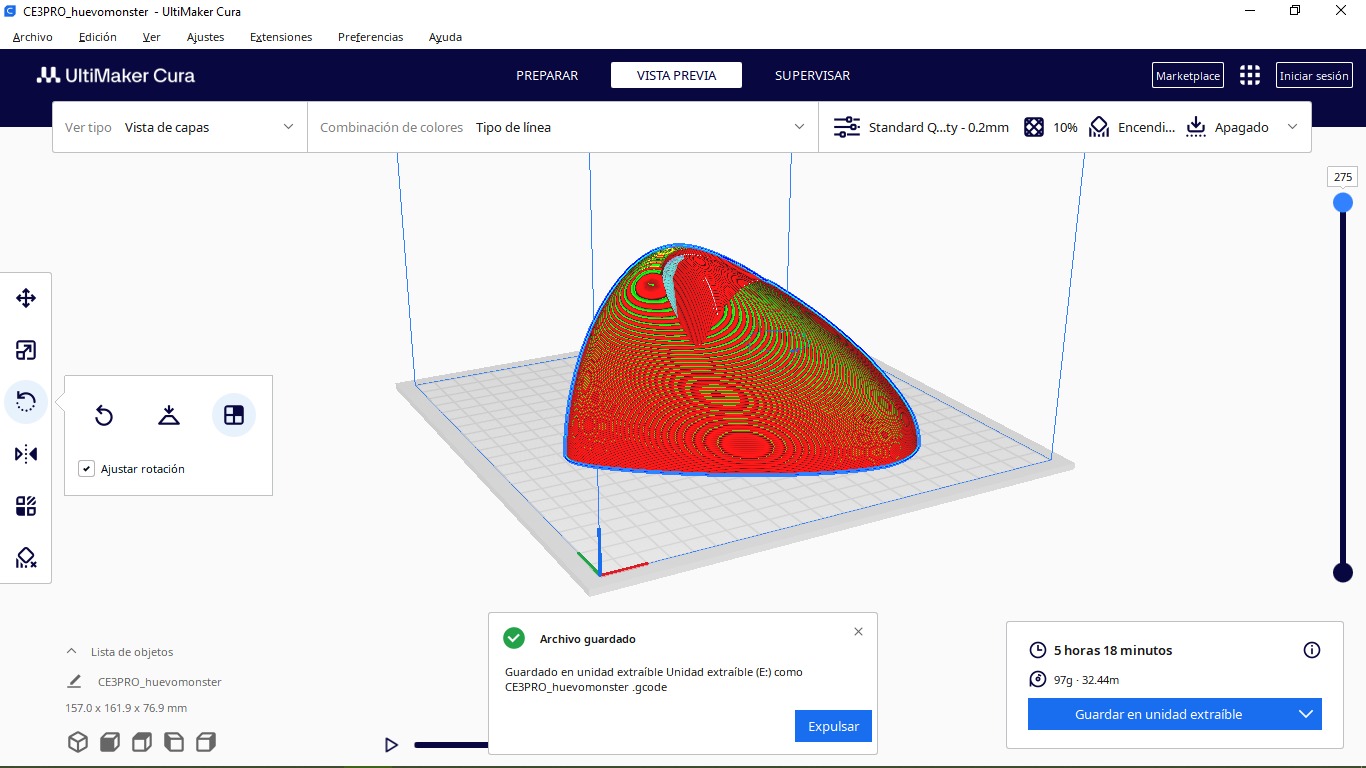Click Iniciar sesión button
This screenshot has height=768, width=1366.
click(x=1314, y=75)
